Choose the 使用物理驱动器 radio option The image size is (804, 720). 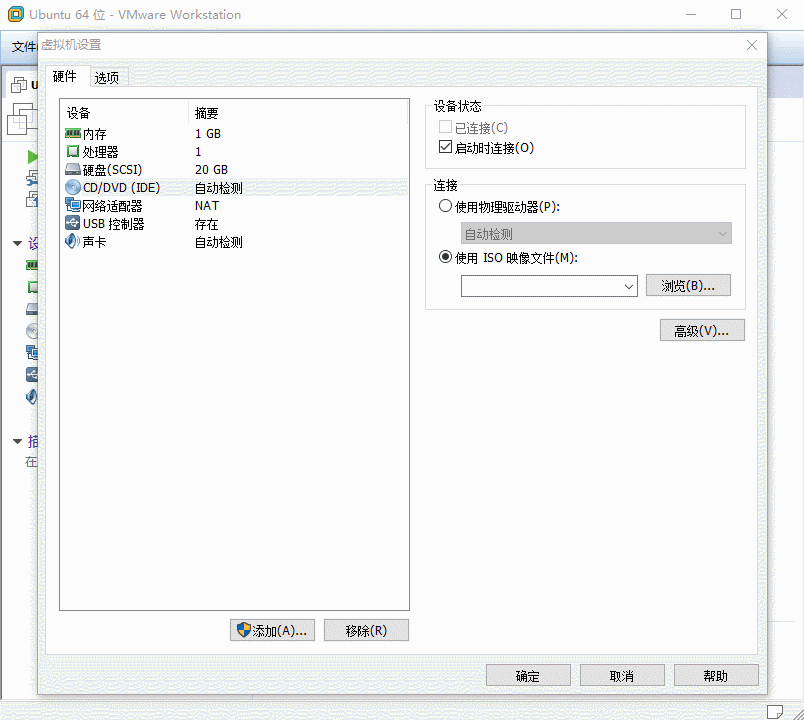[x=446, y=206]
